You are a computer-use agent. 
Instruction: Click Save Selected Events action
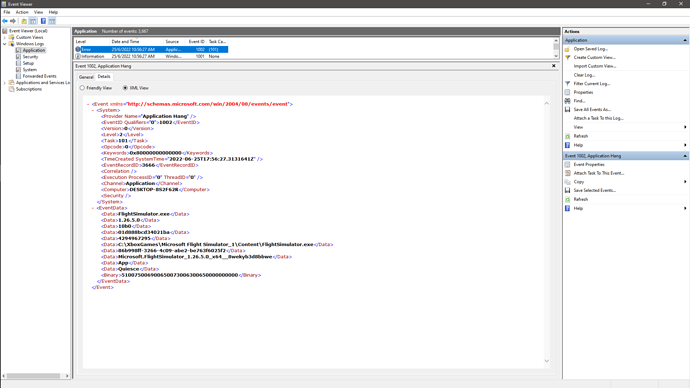(595, 190)
